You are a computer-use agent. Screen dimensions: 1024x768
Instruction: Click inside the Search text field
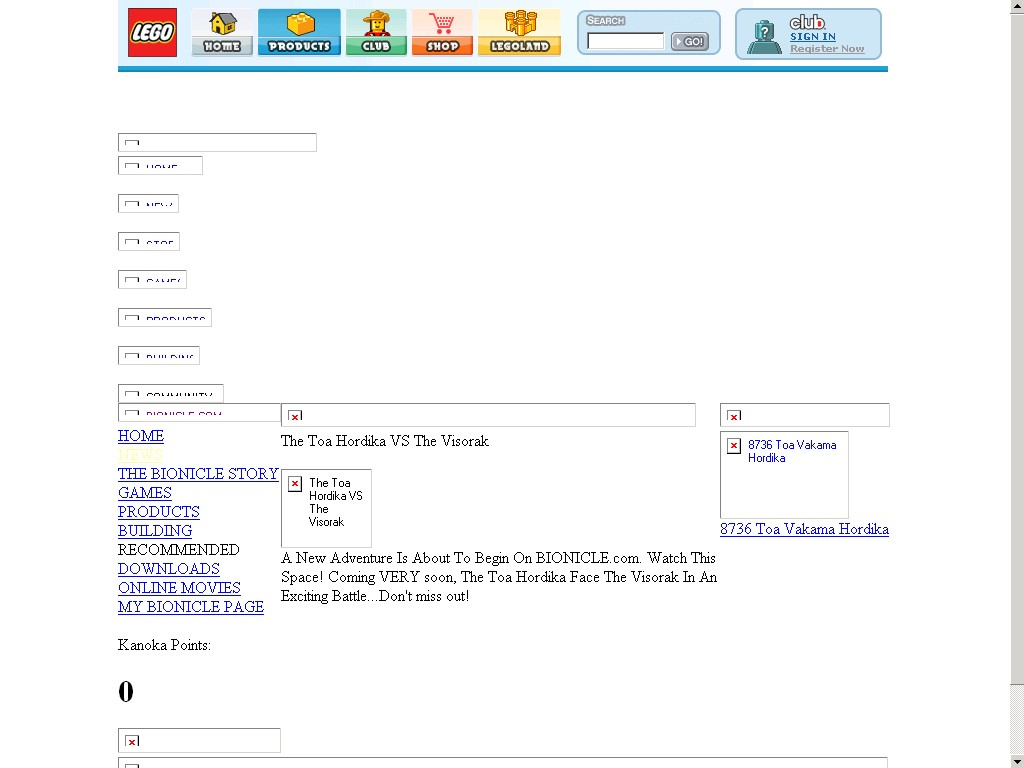point(626,41)
